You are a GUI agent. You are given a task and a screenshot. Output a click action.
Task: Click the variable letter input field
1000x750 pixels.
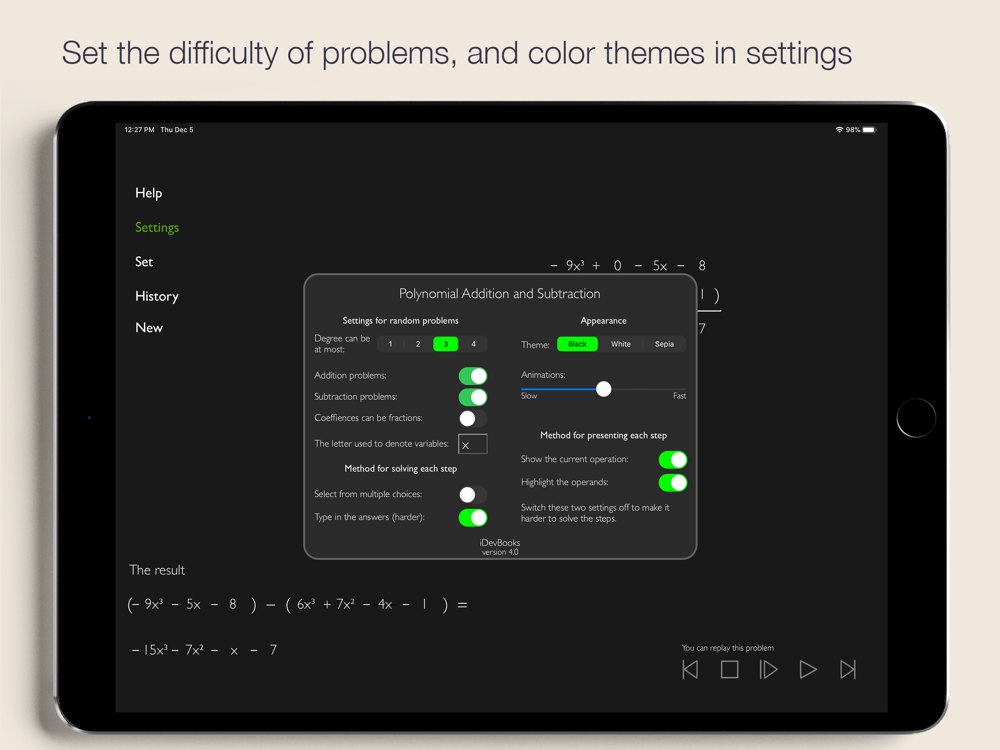pos(473,444)
